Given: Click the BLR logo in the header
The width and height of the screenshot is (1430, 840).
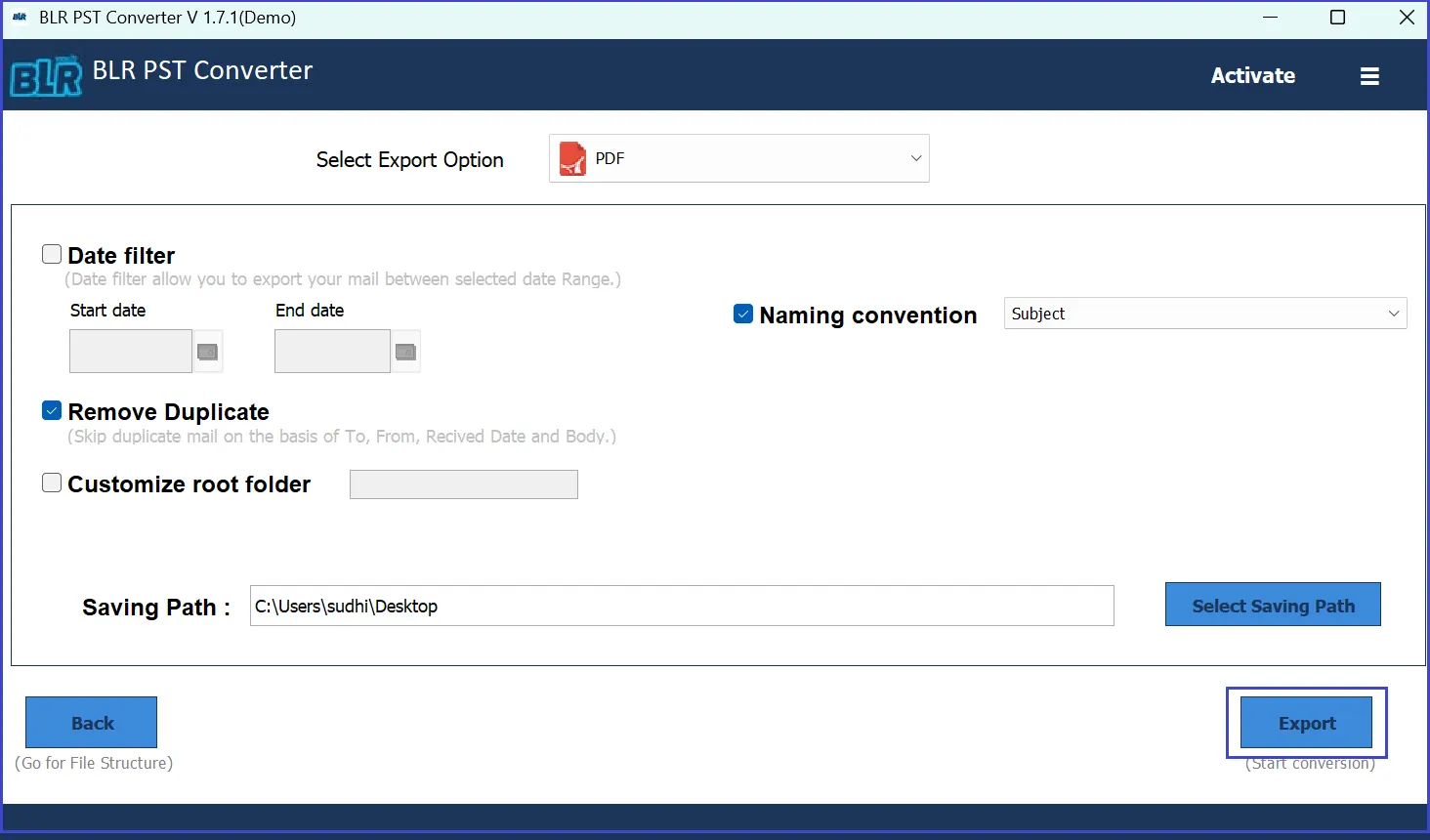Looking at the screenshot, I should point(45,74).
